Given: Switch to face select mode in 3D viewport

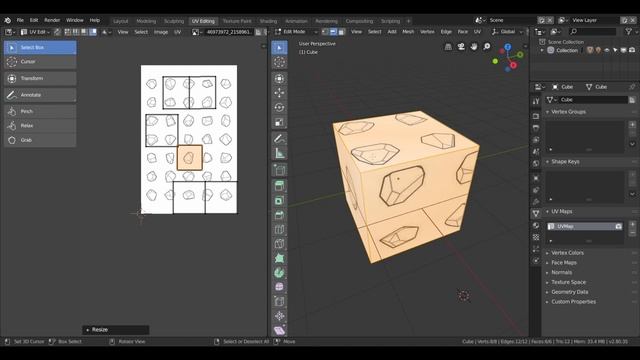Looking at the screenshot, I should coord(341,32).
